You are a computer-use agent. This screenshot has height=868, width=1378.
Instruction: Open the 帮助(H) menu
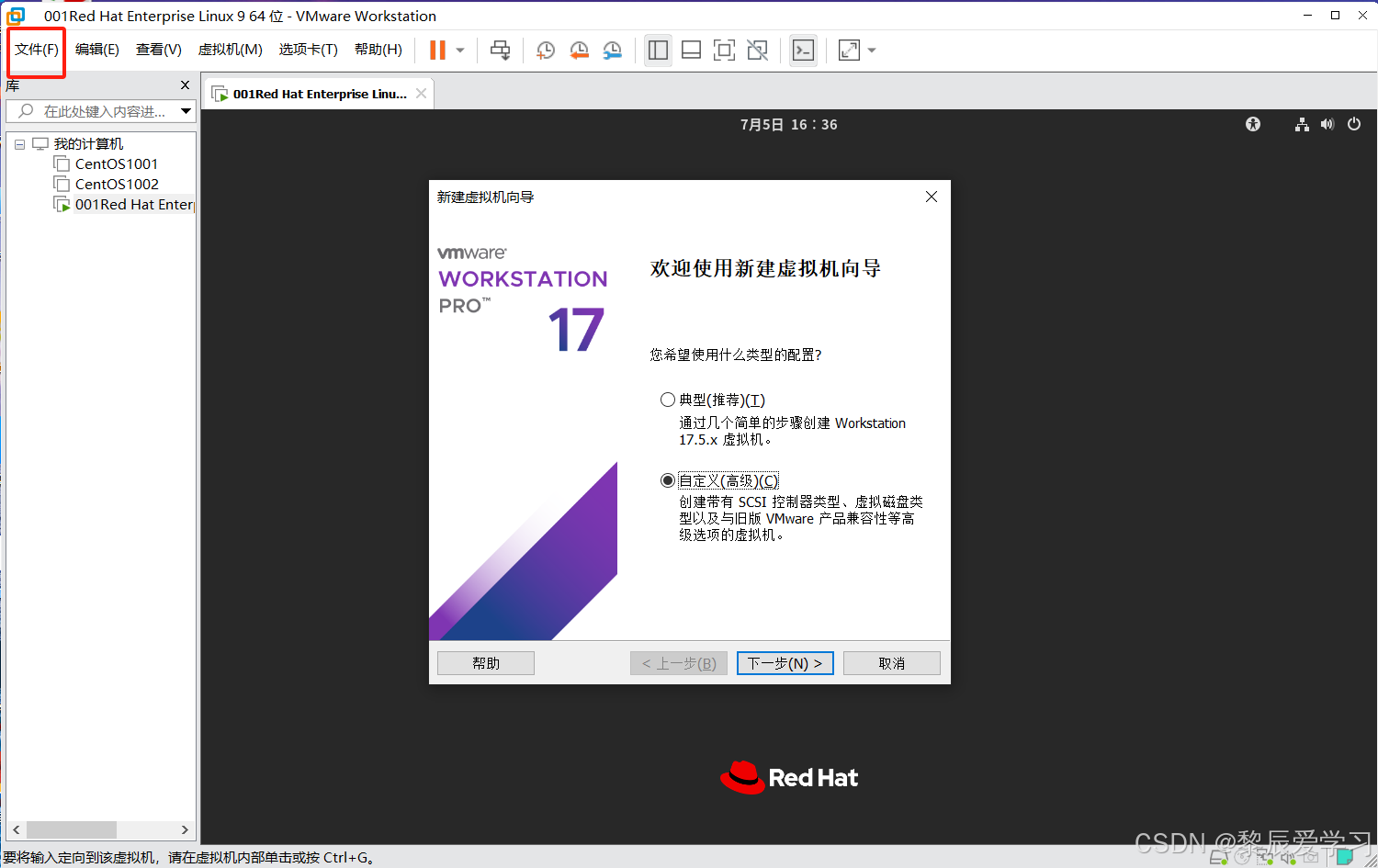click(378, 50)
